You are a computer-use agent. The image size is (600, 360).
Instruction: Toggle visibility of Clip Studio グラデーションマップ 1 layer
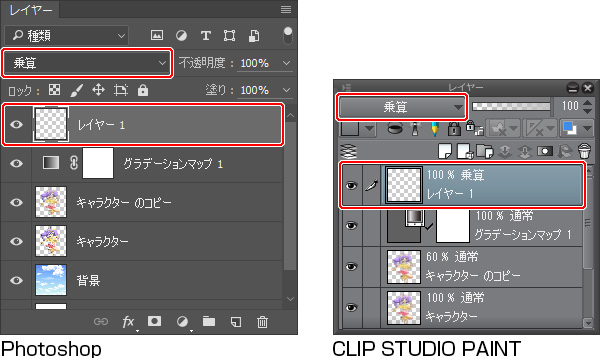[x=351, y=226]
